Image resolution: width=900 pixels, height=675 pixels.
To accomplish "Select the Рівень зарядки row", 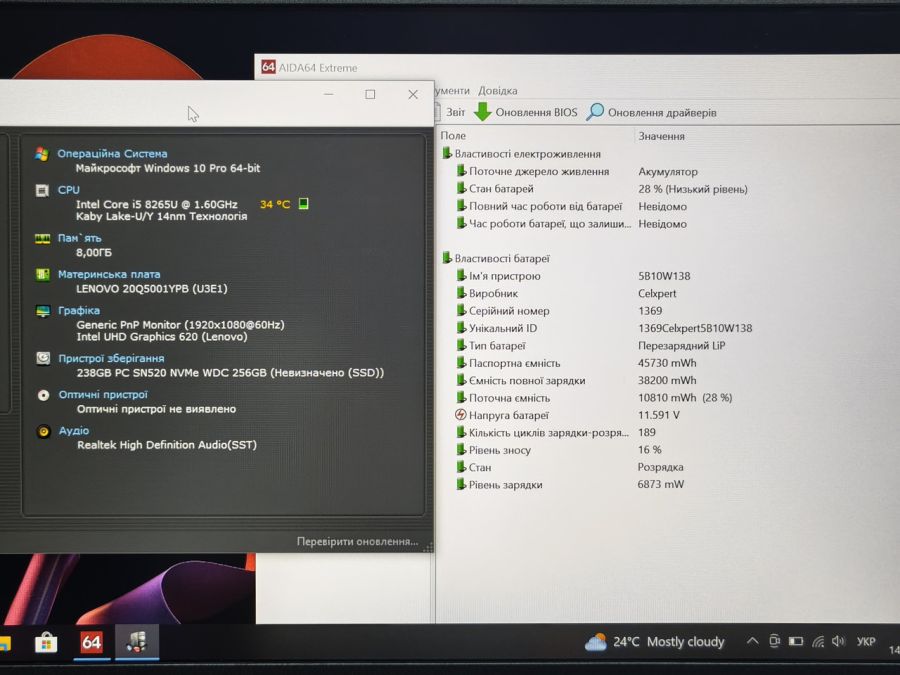I will click(x=570, y=484).
